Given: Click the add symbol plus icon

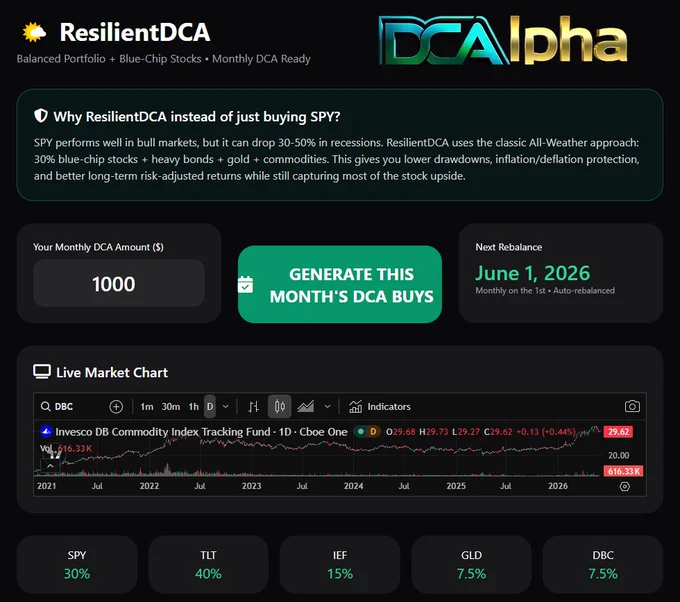Looking at the screenshot, I should 116,406.
